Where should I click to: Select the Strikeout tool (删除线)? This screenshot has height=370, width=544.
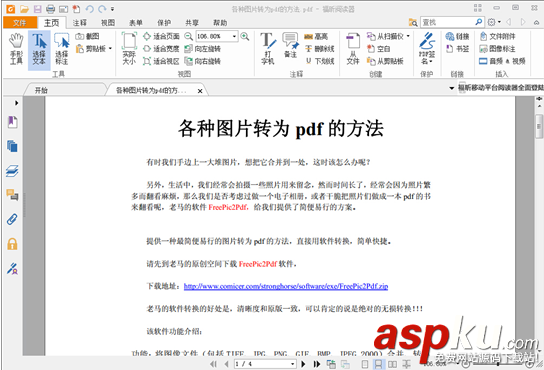pos(320,49)
